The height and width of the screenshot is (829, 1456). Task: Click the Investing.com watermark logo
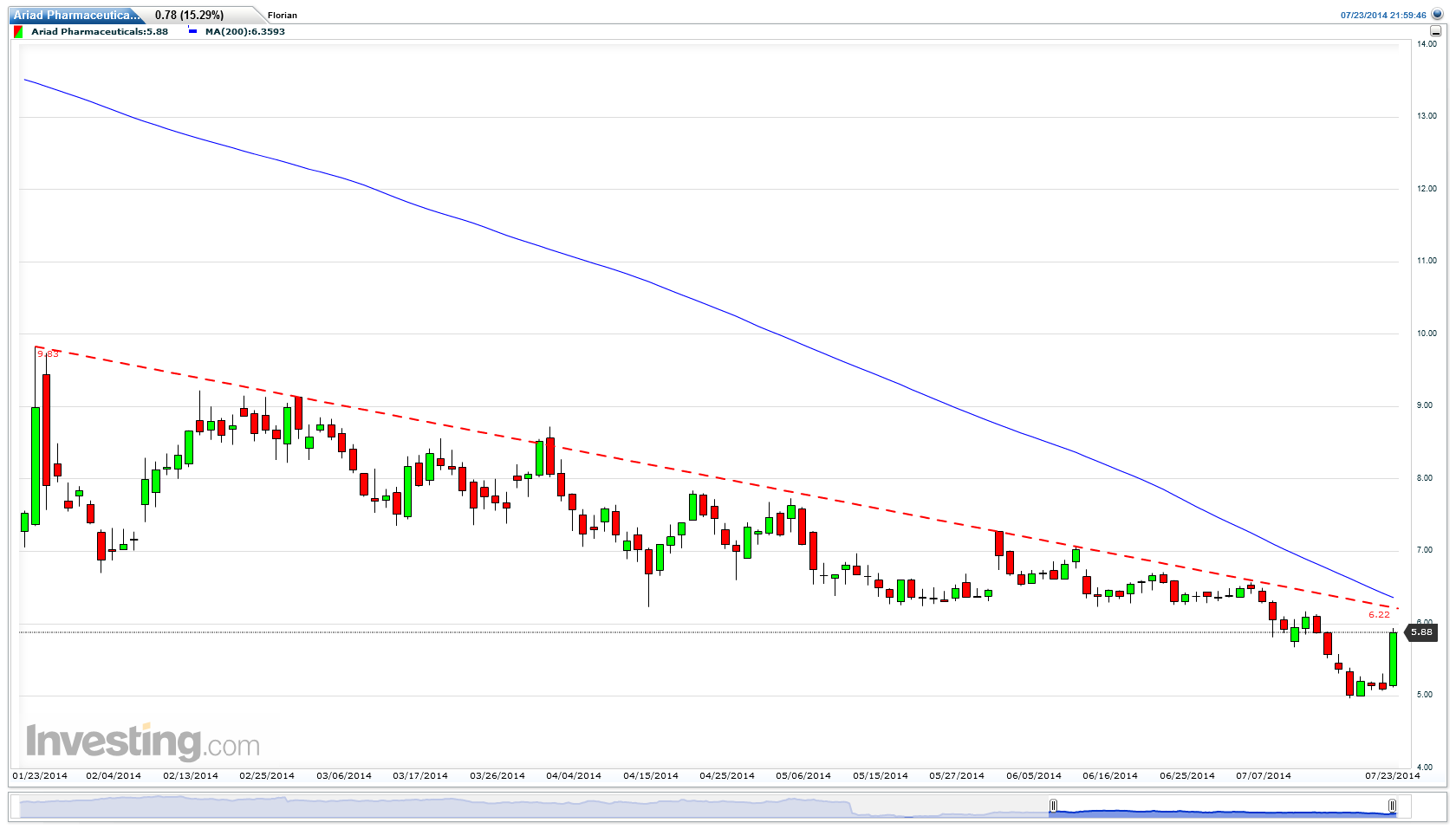143,739
